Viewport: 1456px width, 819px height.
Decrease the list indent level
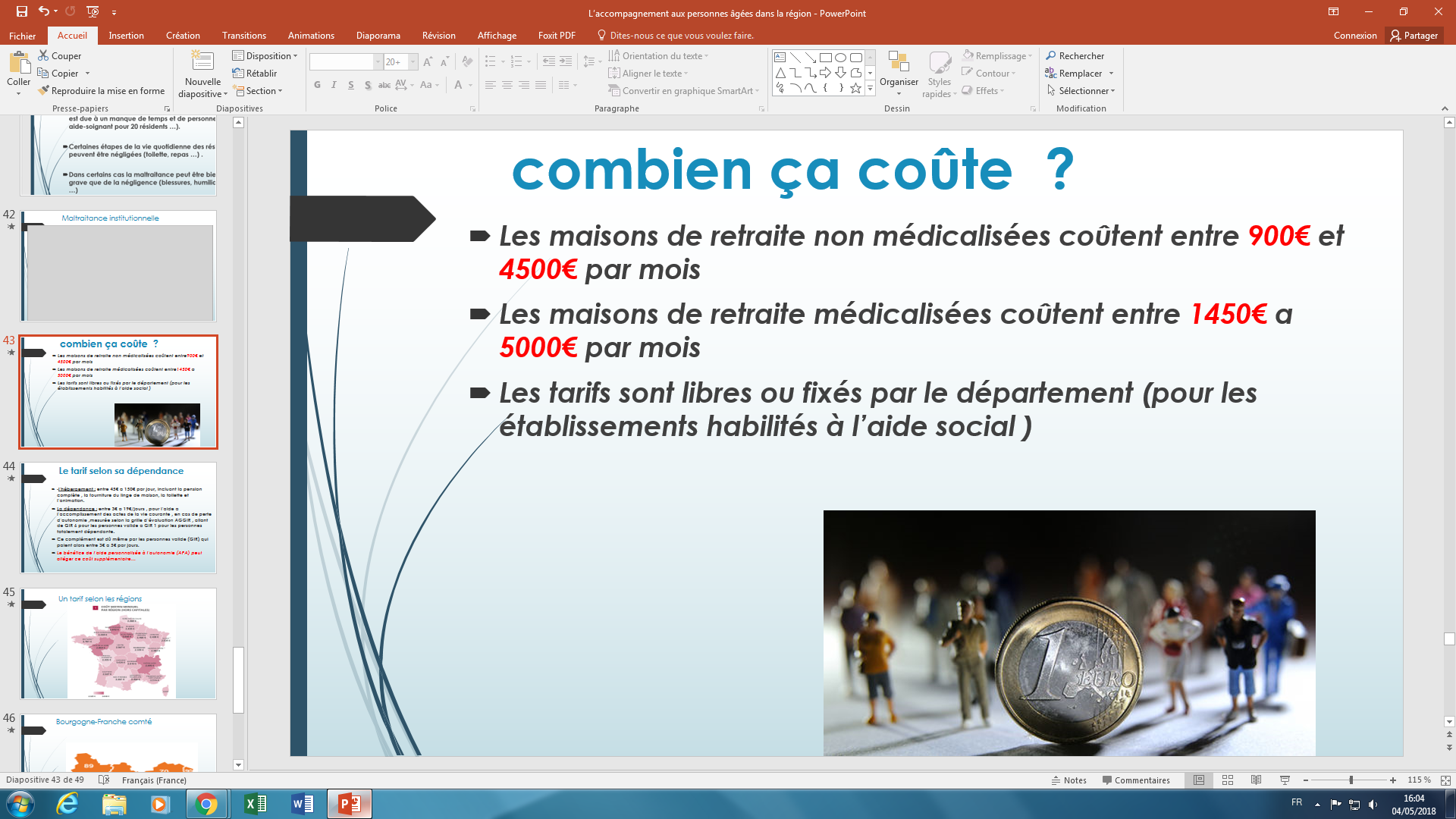pyautogui.click(x=549, y=62)
